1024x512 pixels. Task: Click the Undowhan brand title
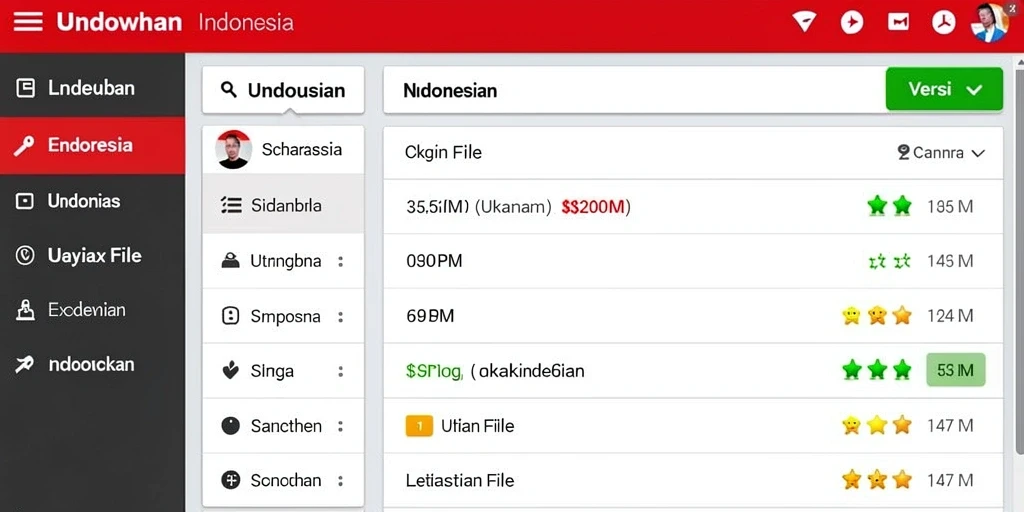click(120, 22)
